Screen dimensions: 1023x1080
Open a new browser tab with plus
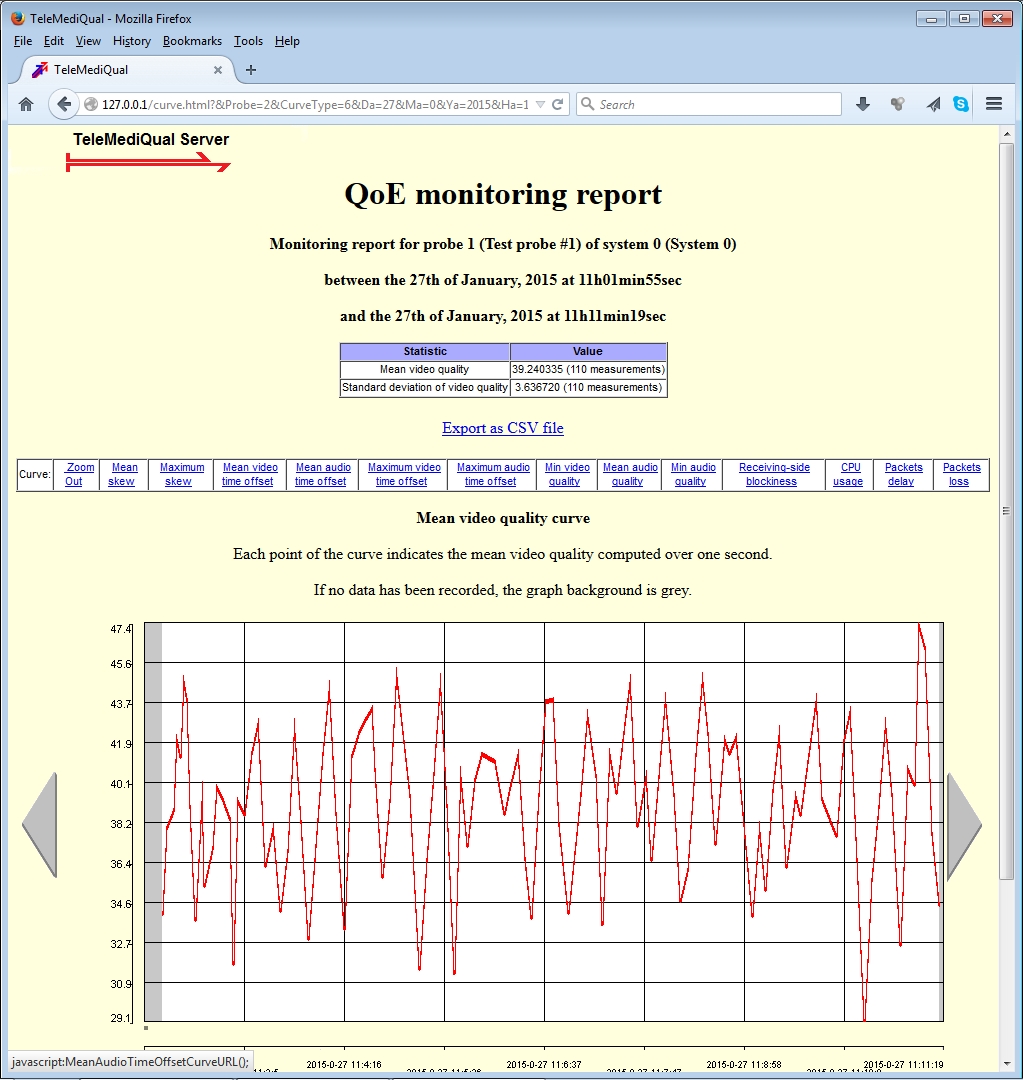(x=251, y=70)
